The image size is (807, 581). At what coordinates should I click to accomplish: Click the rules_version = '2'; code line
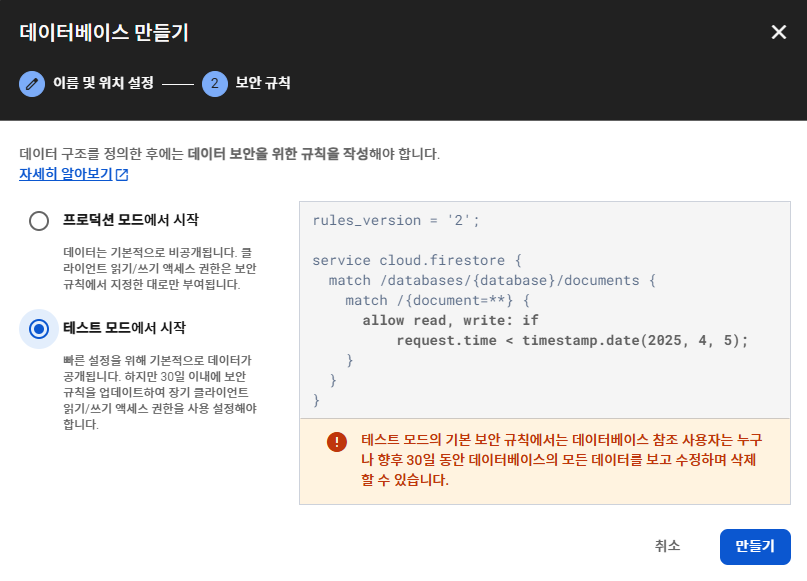pos(396,220)
